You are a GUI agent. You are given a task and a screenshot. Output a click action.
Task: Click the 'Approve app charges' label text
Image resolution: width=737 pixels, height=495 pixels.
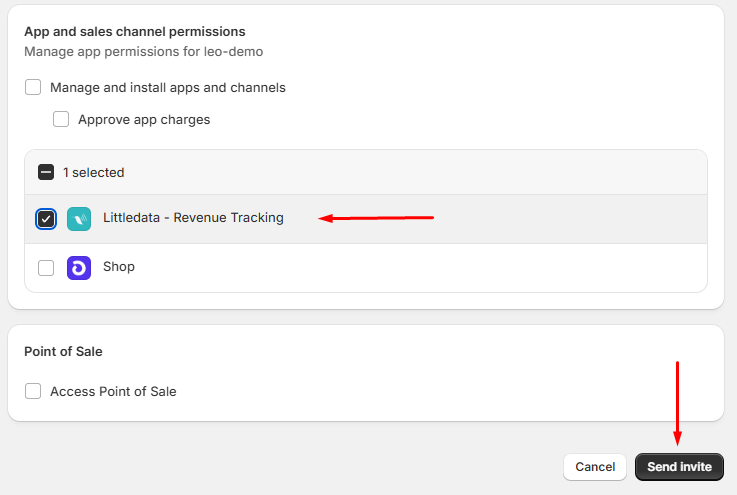point(144,120)
